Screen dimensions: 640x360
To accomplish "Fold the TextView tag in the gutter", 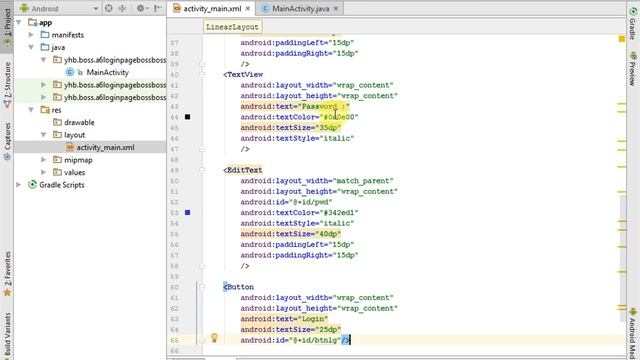I will pyautogui.click(x=202, y=75).
